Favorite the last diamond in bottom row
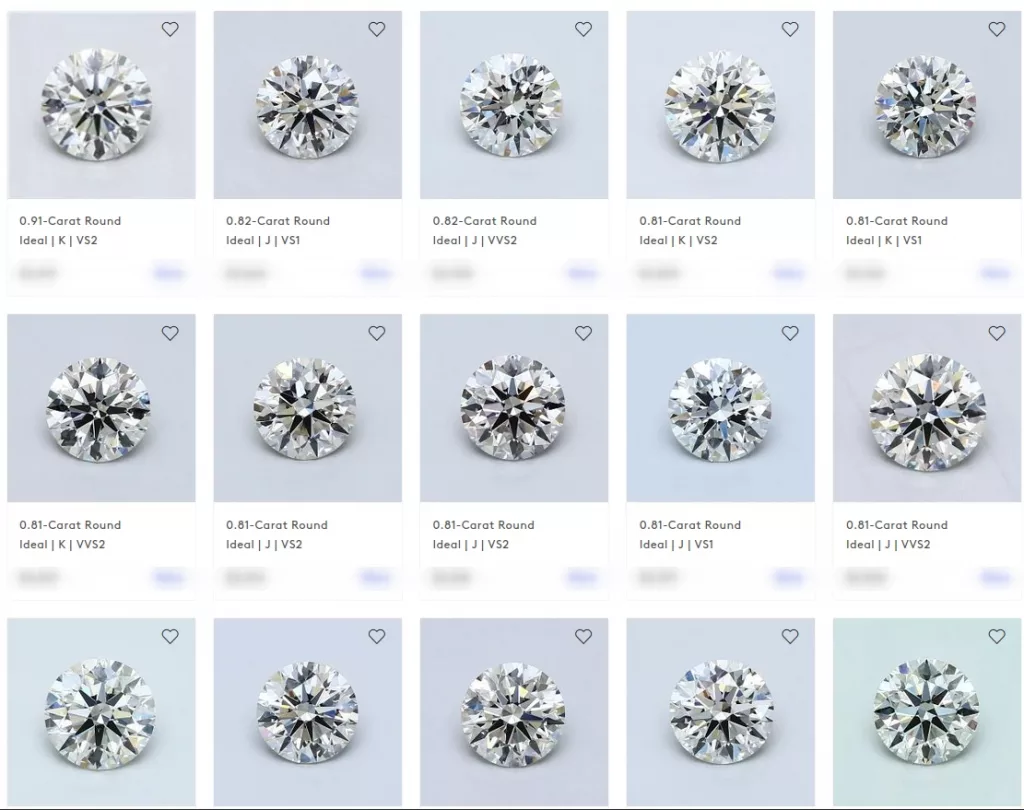The image size is (1024, 810). click(x=997, y=636)
